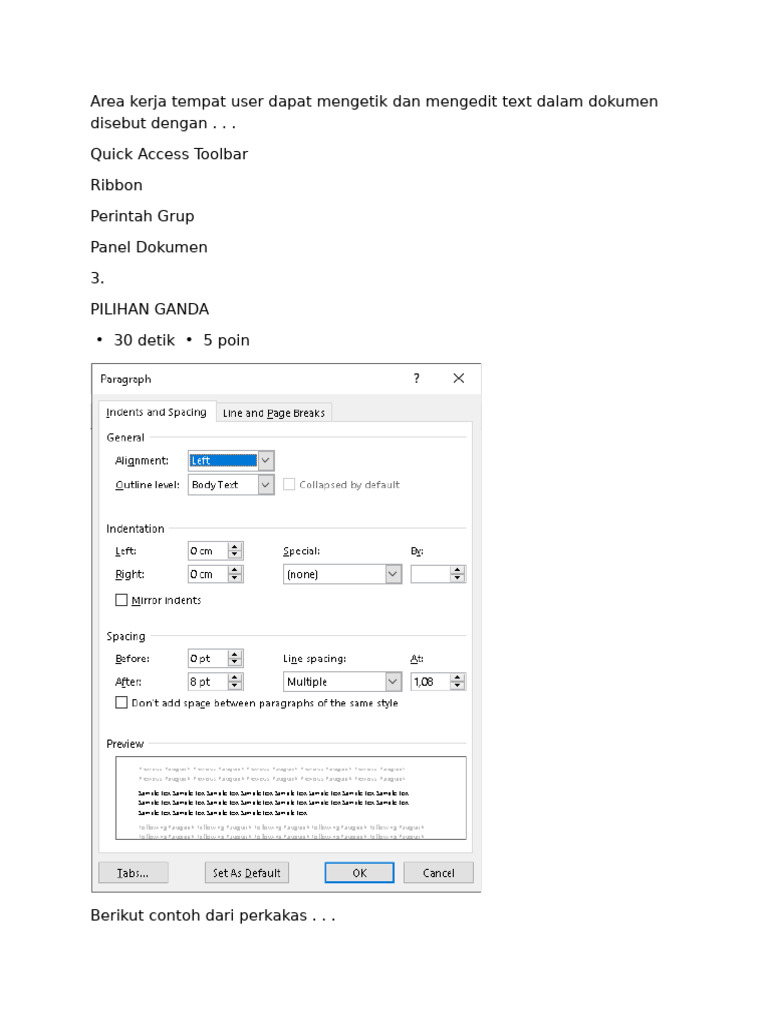768x1024 pixels.
Task: Adjust the At line spacing spinner
Action: [458, 682]
